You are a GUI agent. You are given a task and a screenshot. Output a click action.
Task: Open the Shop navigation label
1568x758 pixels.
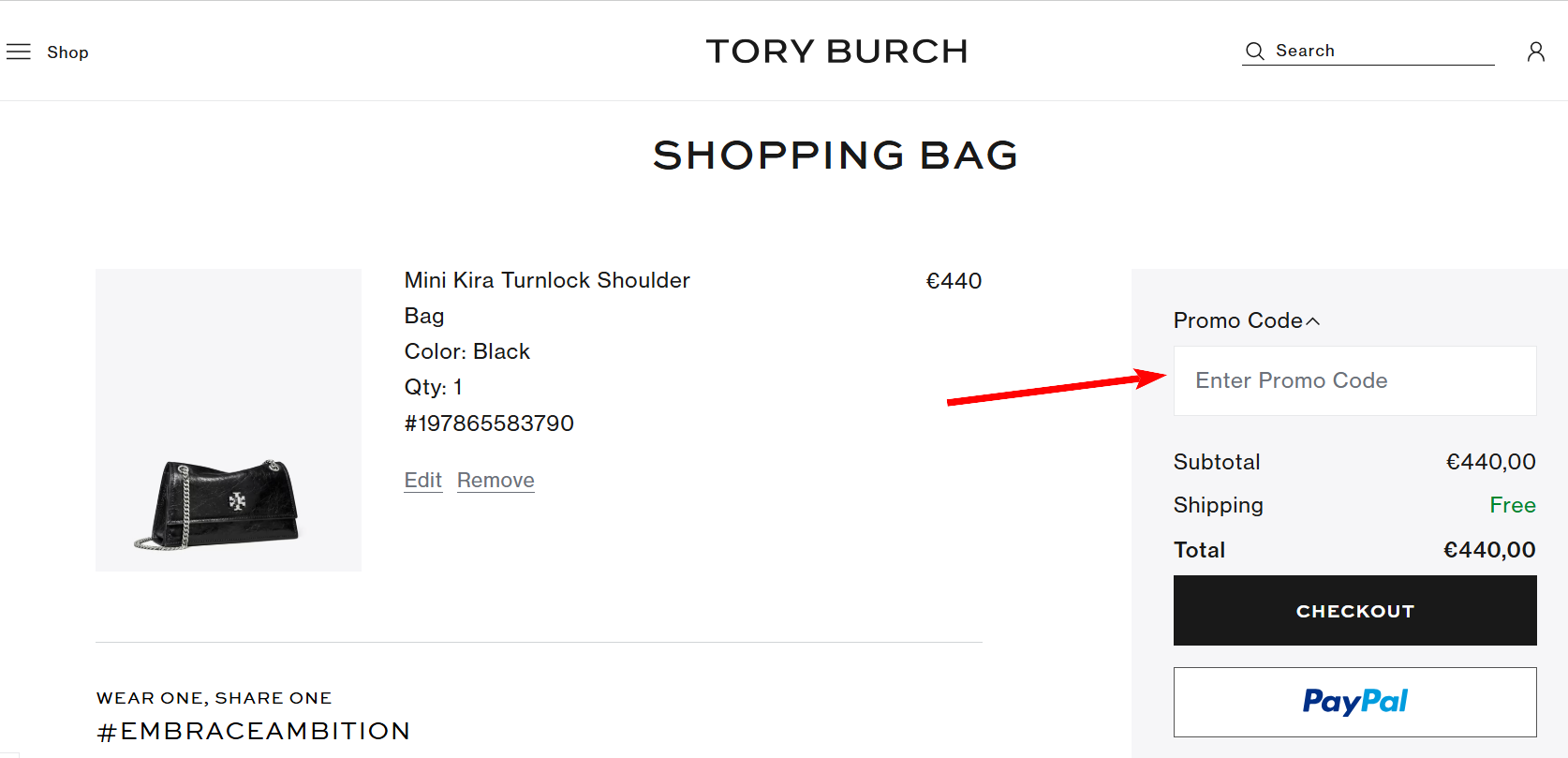point(67,52)
